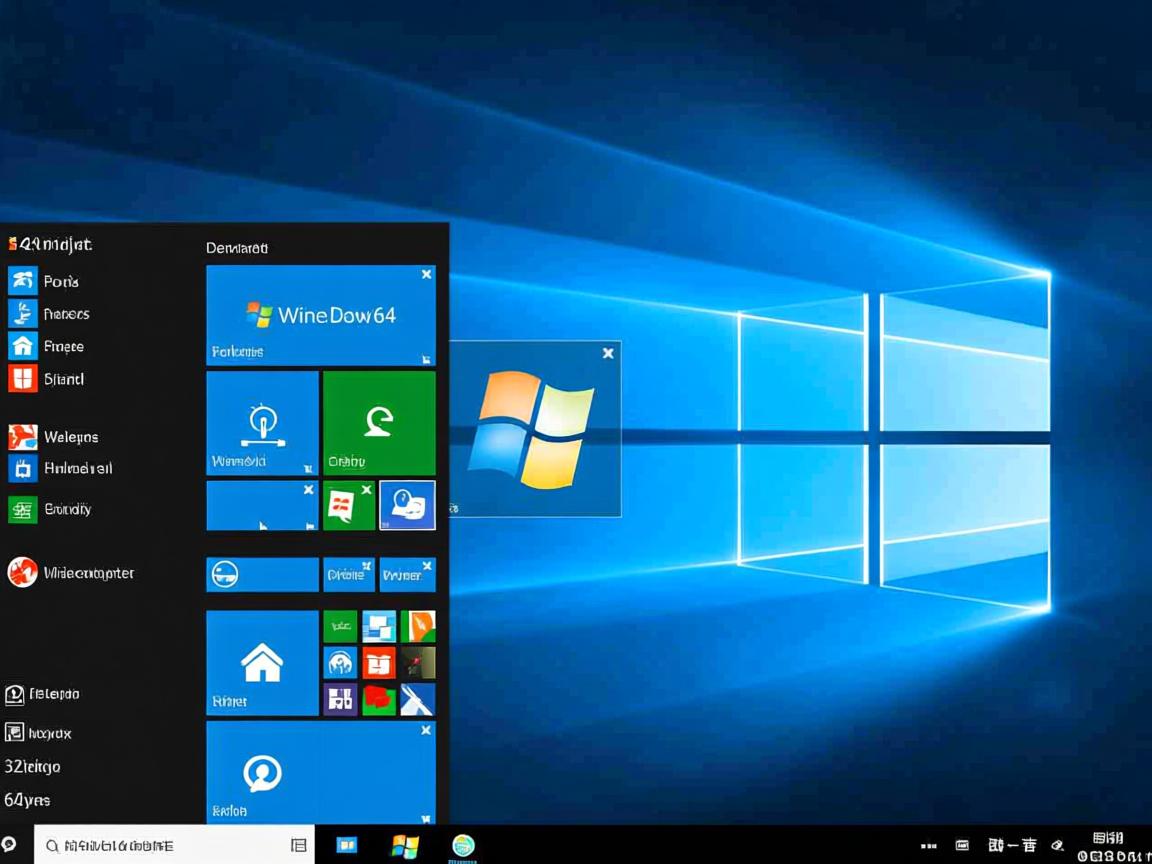Launch the browser globe icon from the taskbar
Screen dimensions: 1152x864
tap(462, 845)
